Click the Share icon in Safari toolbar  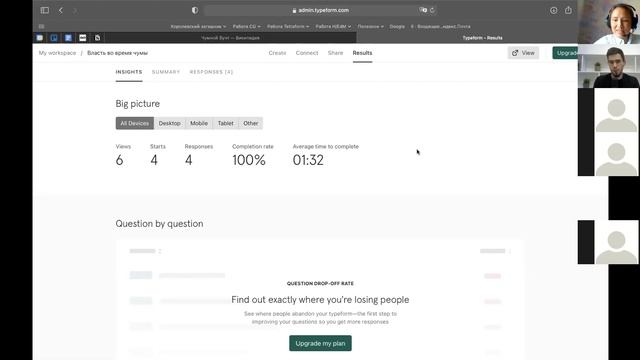tap(568, 10)
